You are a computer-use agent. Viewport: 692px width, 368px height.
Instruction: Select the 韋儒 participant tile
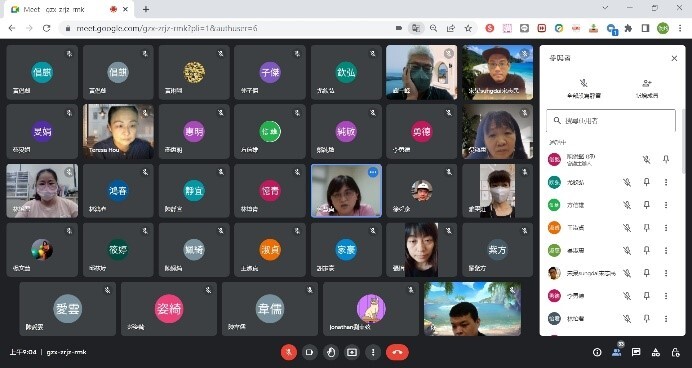click(x=270, y=309)
